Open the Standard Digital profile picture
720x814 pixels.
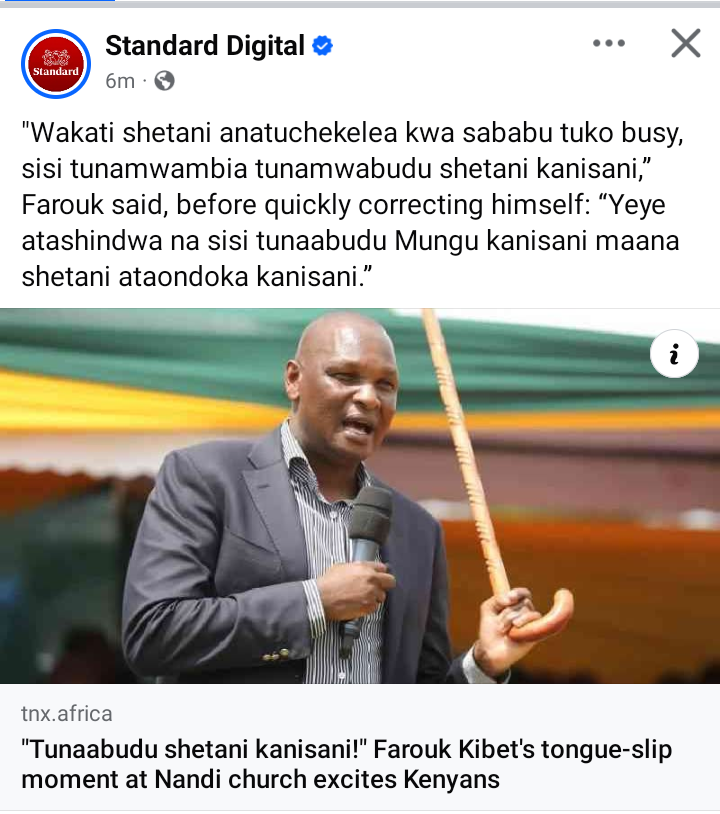[x=56, y=64]
